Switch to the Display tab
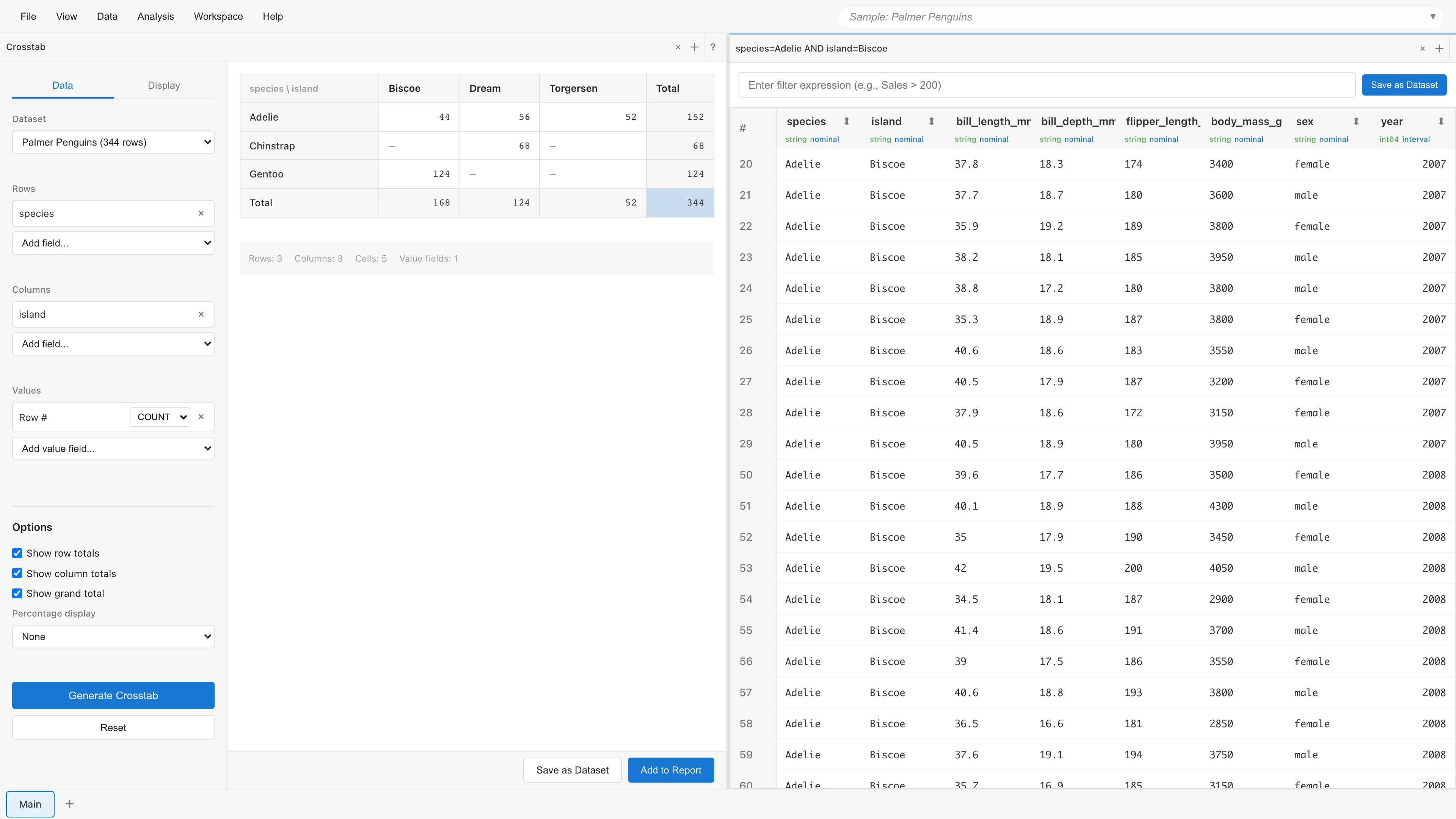1456x819 pixels. coord(163,85)
